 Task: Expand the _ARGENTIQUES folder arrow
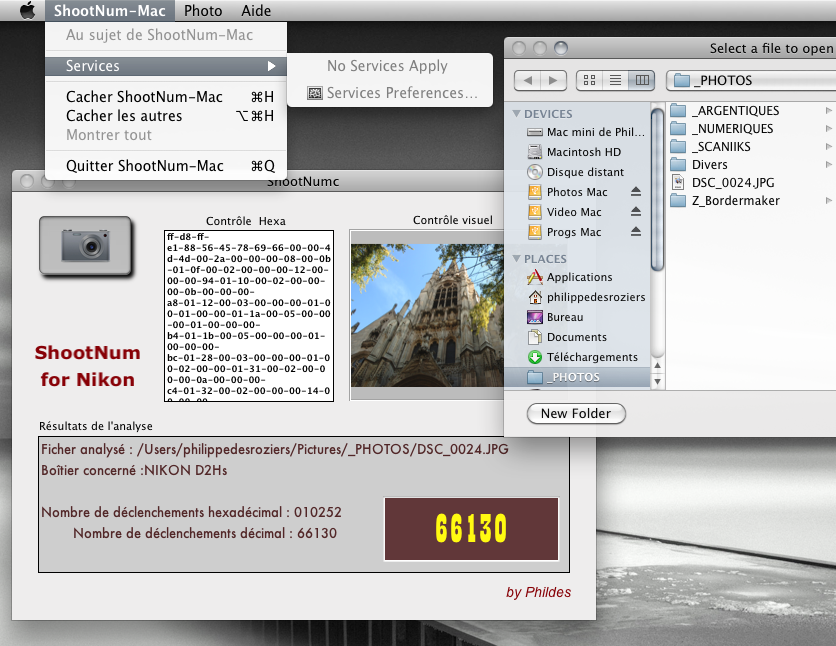click(829, 111)
